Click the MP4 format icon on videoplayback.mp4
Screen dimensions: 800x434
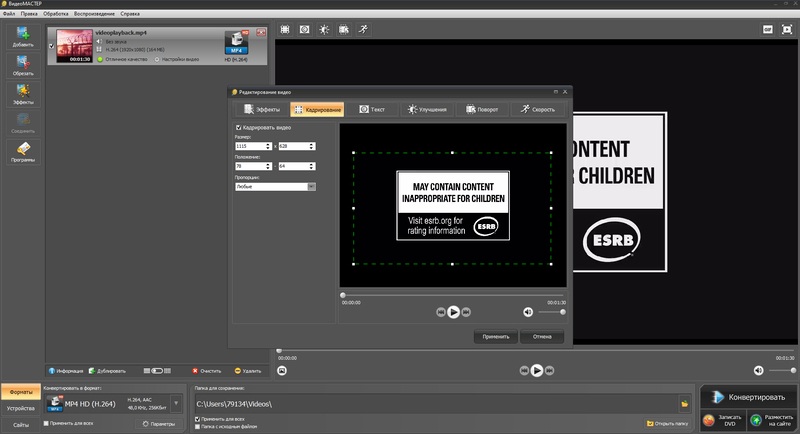point(236,43)
